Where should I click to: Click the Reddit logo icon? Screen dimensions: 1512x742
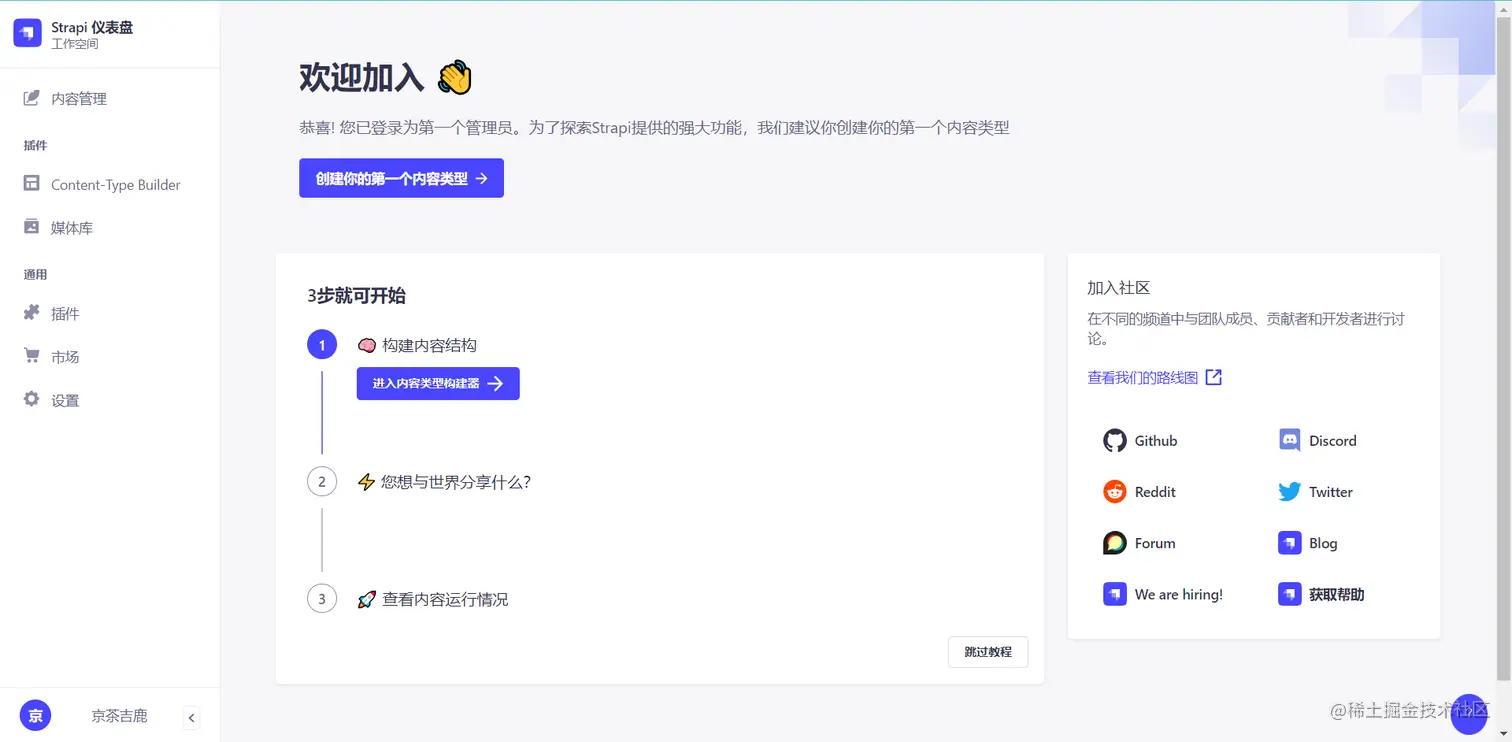[1115, 492]
